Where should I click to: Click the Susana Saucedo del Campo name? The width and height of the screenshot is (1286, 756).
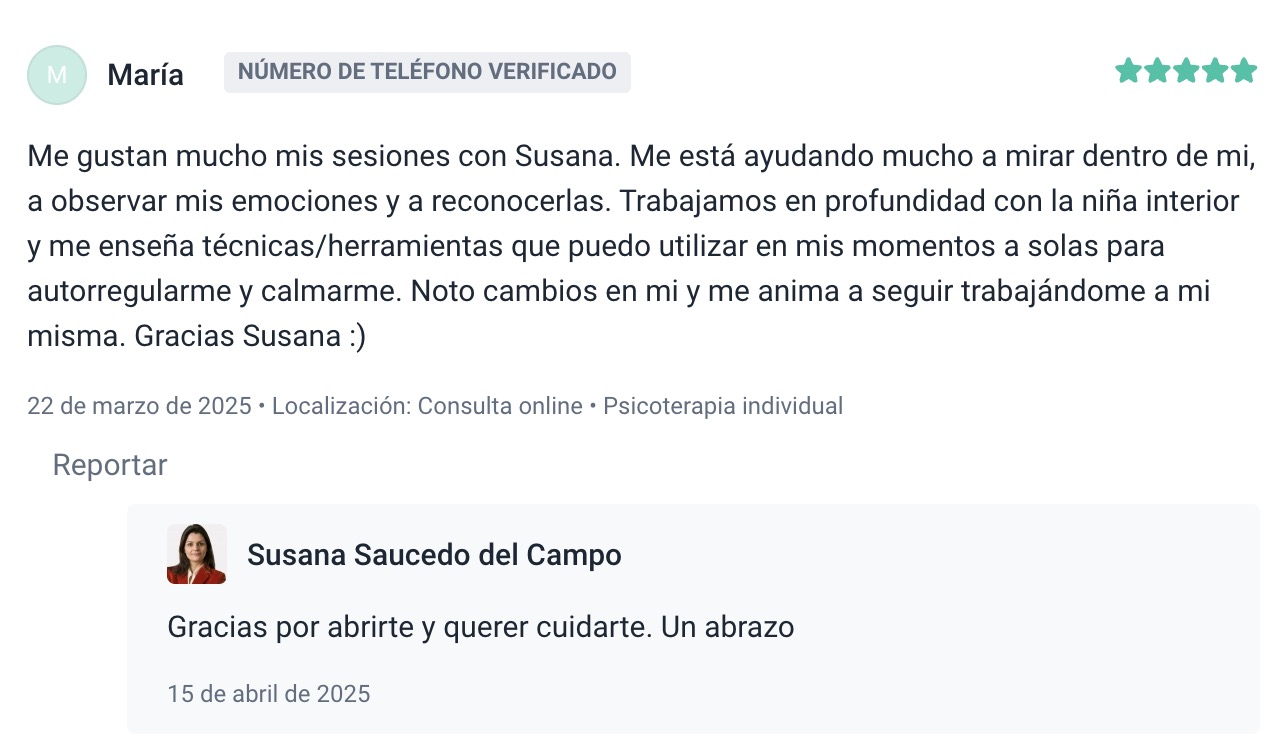pos(434,555)
